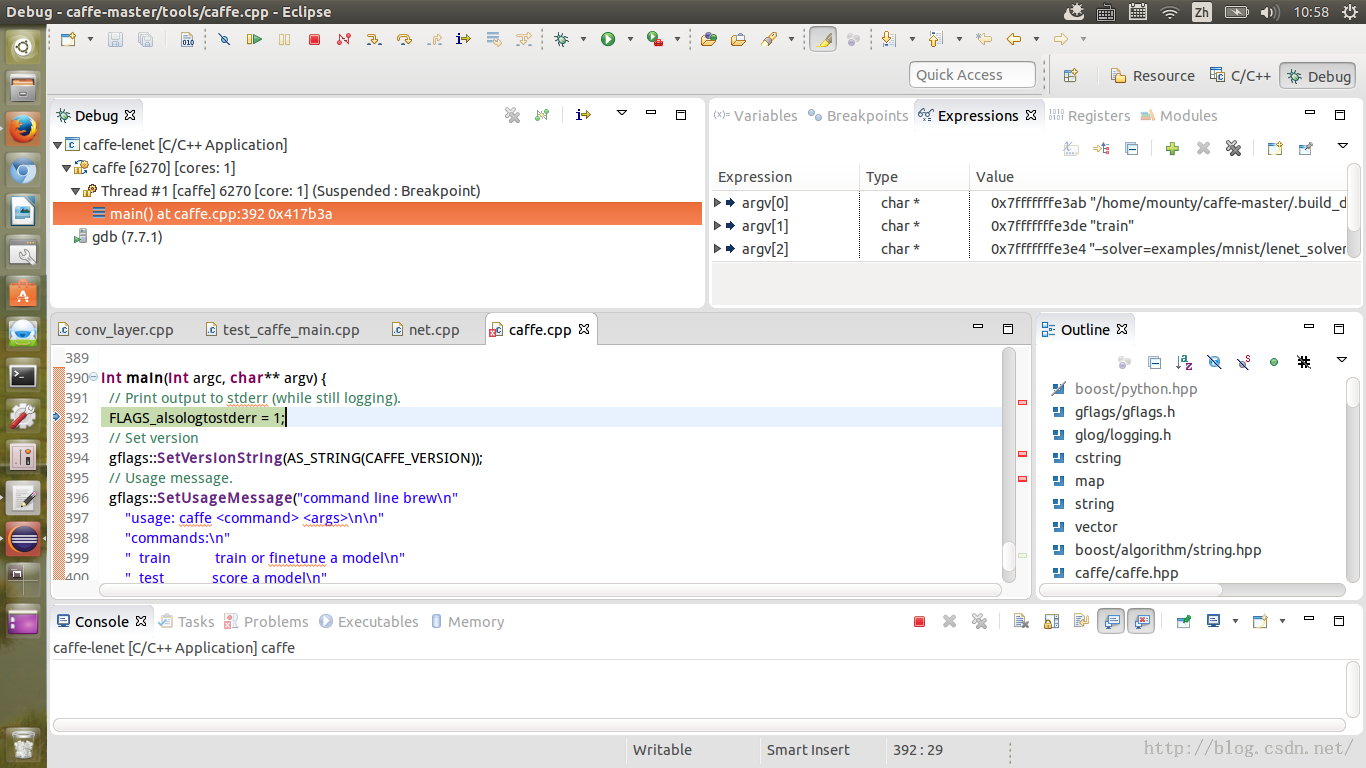Click the Resume debug toolbar icon
Screen dimensions: 1366x768
254,39
